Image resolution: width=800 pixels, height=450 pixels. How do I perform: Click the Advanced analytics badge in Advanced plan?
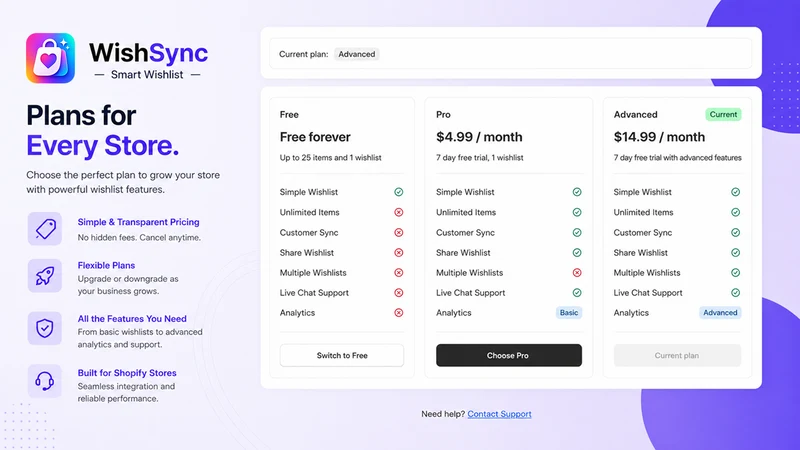click(x=720, y=313)
